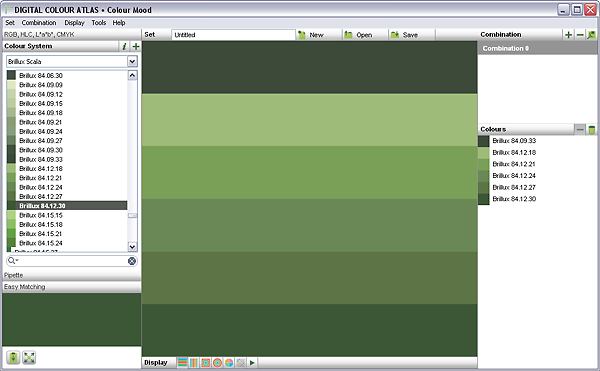Switch to concentric squares display
Screen dimensions: 600x371
pyautogui.click(x=205, y=362)
